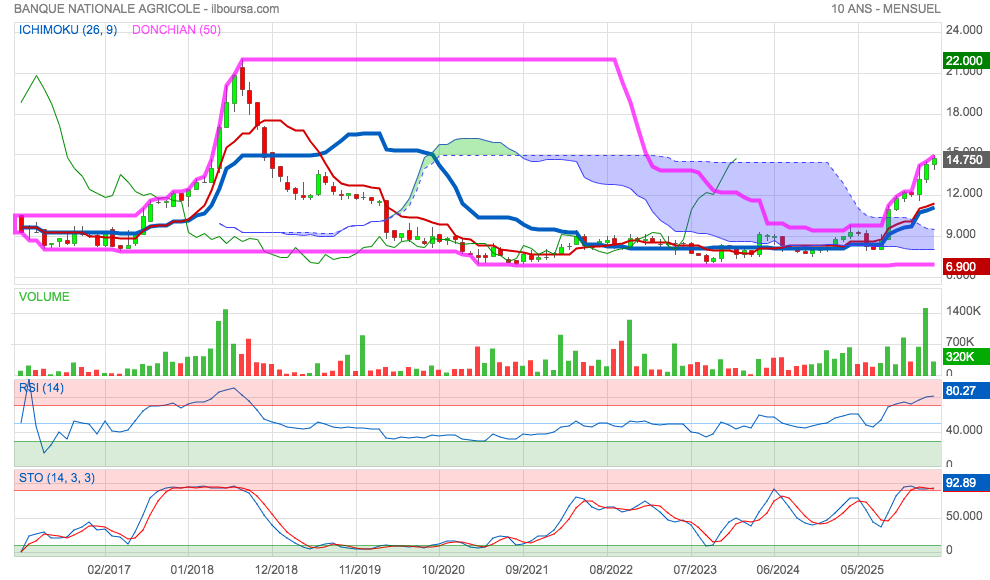Click the green shaded Ichimoku cloud near 15.000

[x=470, y=148]
